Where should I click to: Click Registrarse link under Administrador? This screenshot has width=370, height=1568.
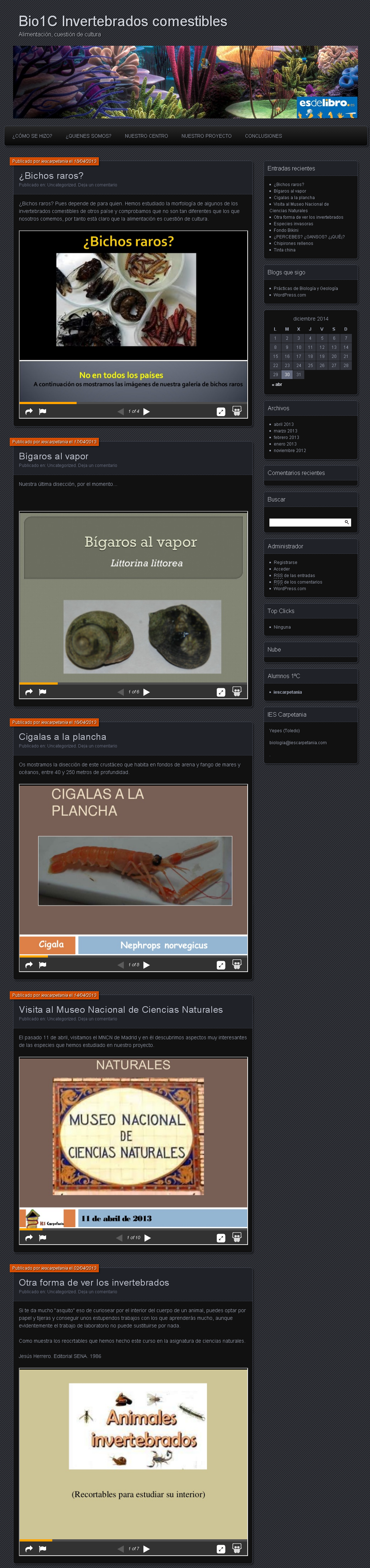click(285, 563)
